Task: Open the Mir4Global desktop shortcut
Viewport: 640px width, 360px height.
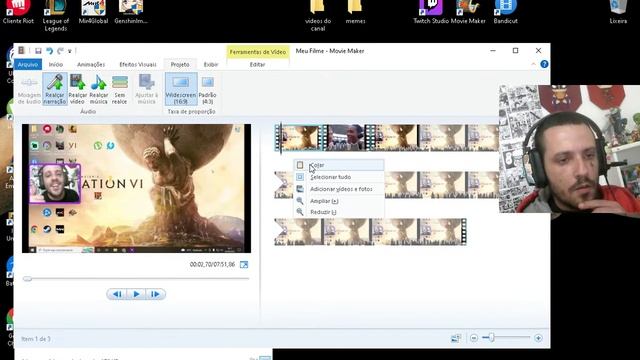Action: [93, 12]
